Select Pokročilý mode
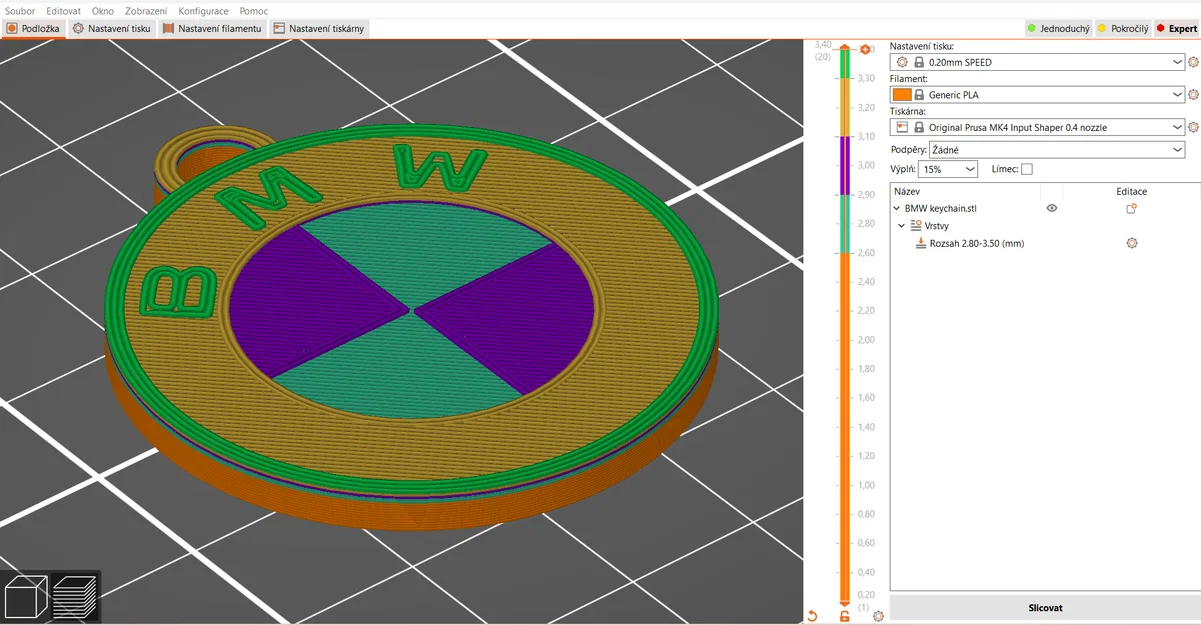The height and width of the screenshot is (625, 1201). (1123, 29)
